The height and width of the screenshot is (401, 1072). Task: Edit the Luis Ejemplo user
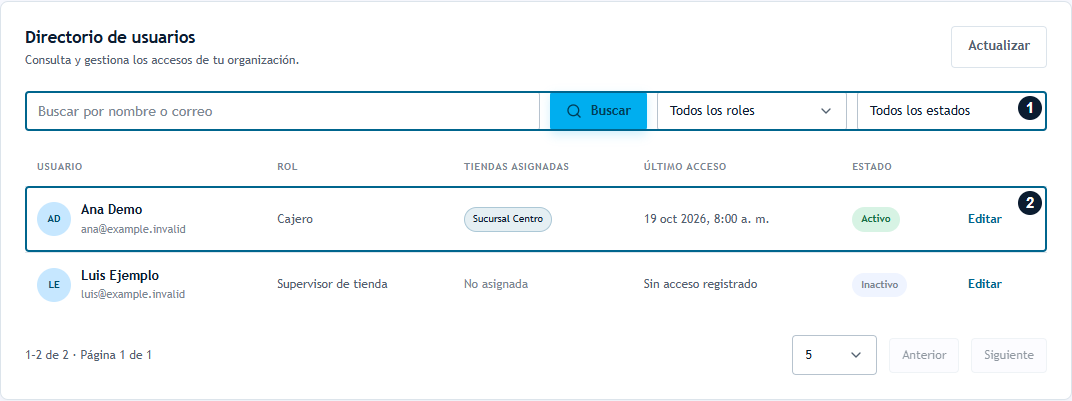984,284
